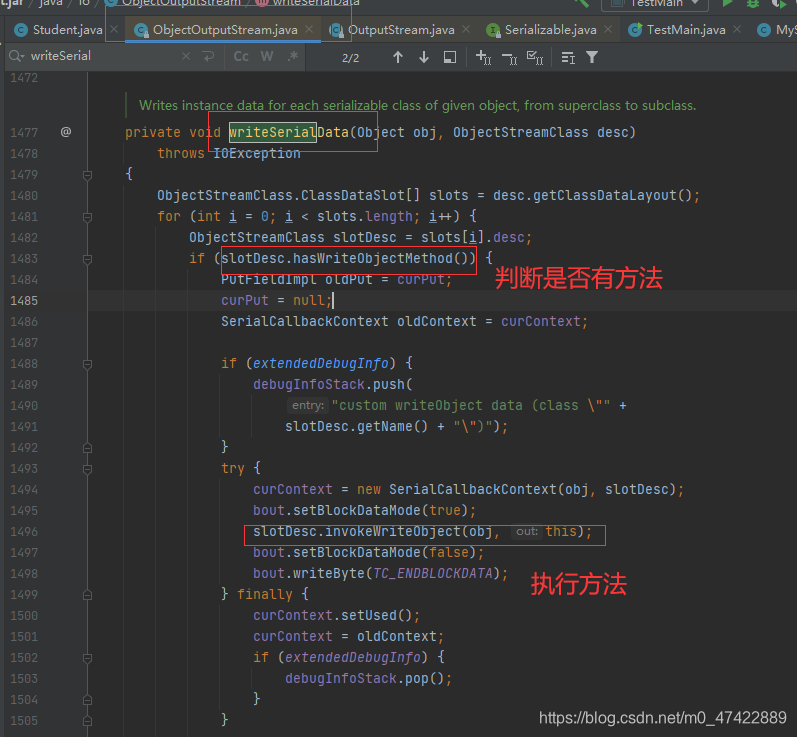Click fold end marker at line 1492

(87, 448)
